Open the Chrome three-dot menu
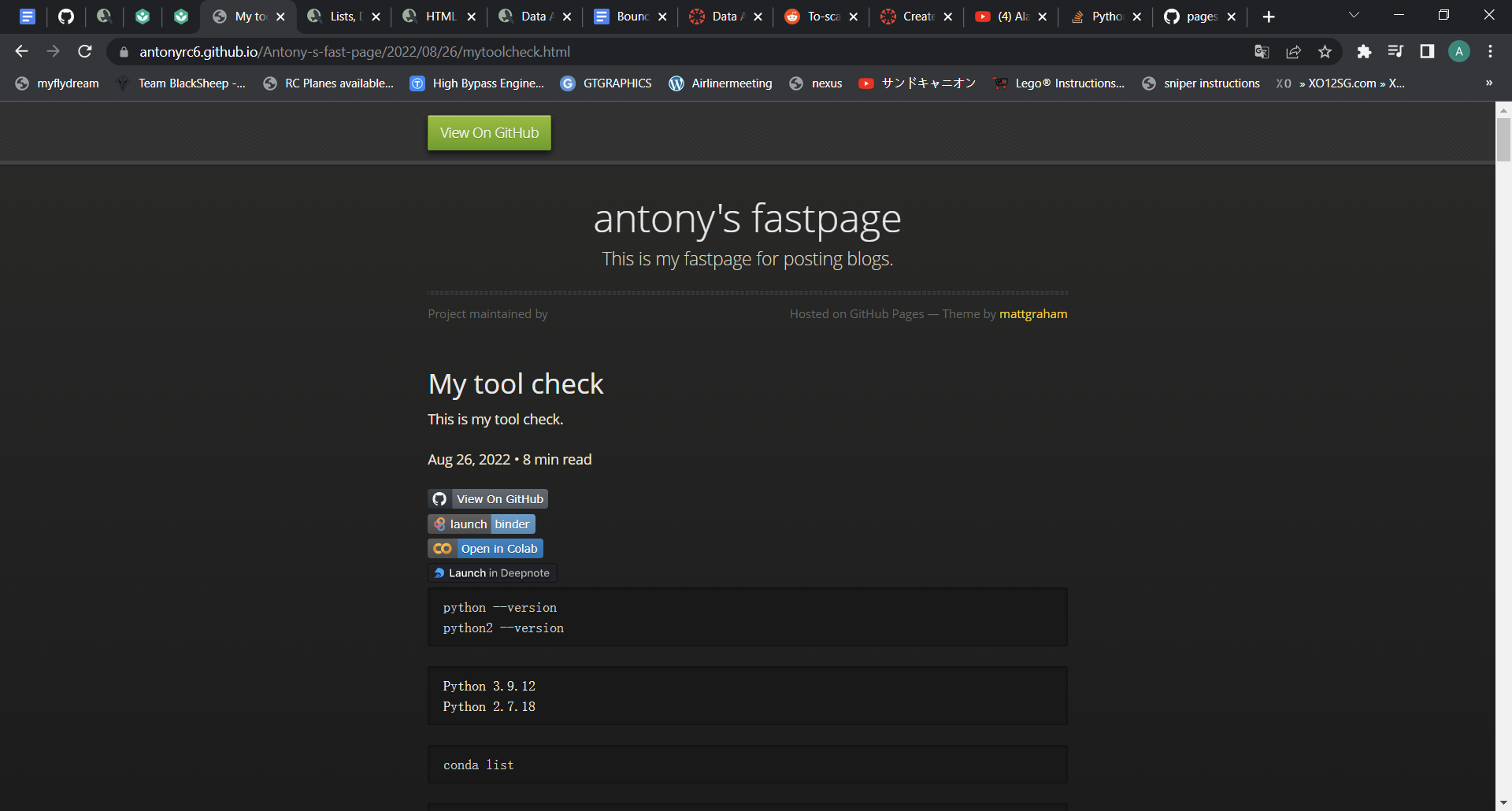The image size is (1512, 811). [1490, 51]
